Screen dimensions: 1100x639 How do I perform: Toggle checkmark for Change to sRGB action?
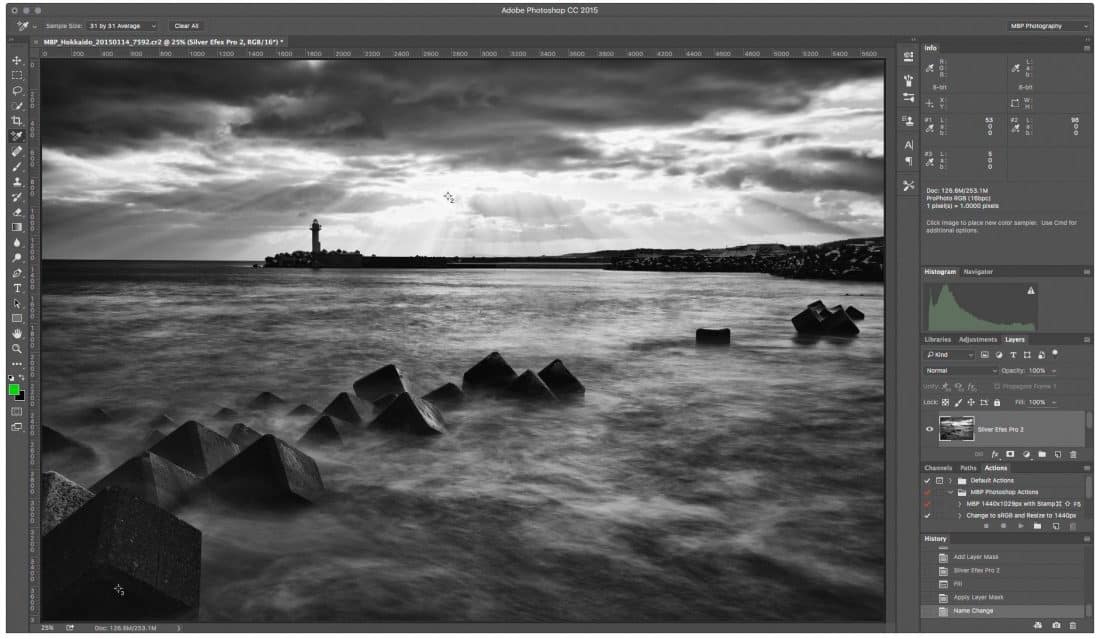(x=928, y=515)
